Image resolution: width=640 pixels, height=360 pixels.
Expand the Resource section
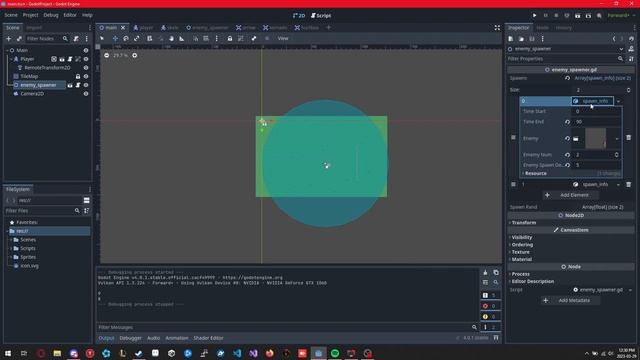(536, 173)
